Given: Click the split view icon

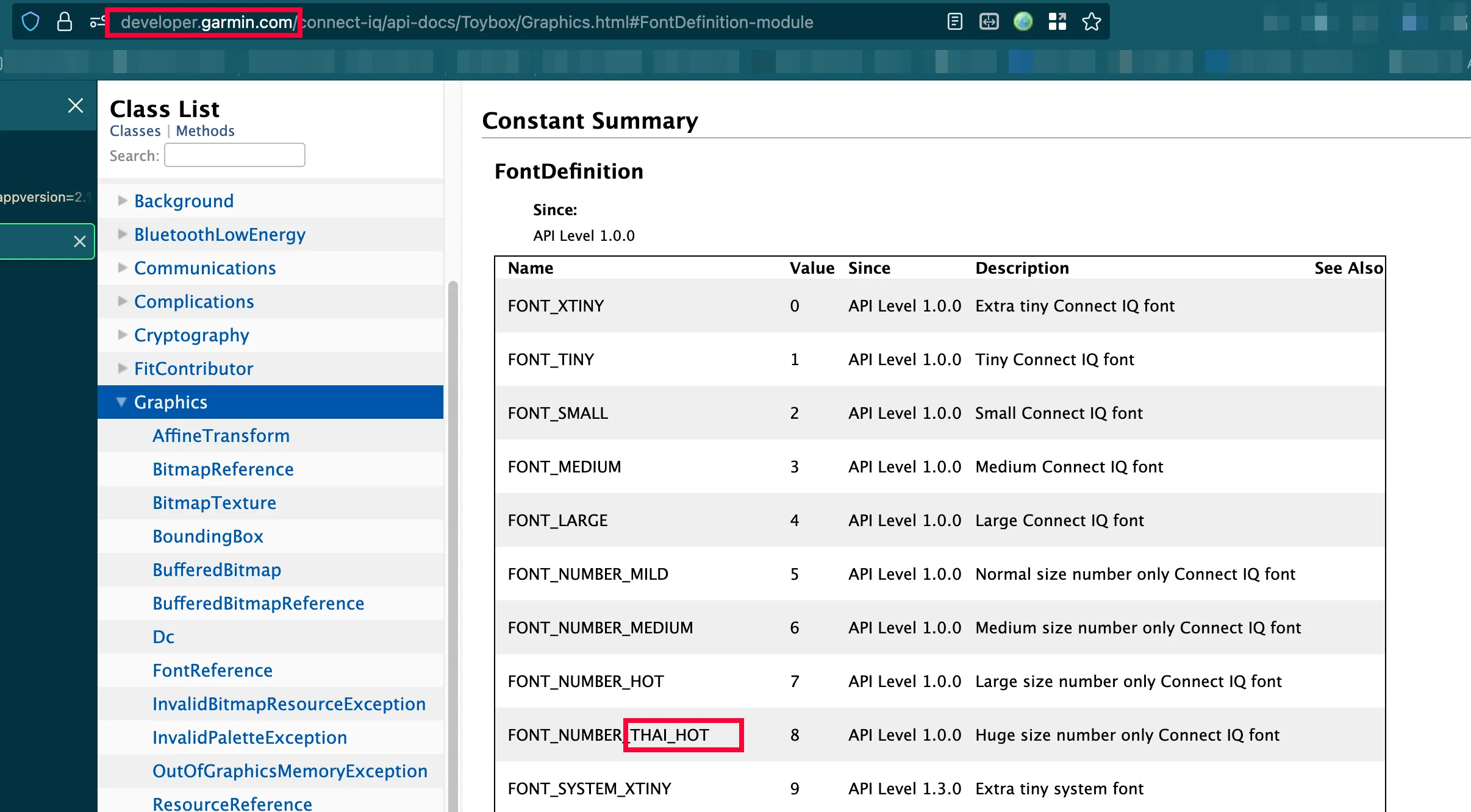Looking at the screenshot, I should (x=989, y=22).
